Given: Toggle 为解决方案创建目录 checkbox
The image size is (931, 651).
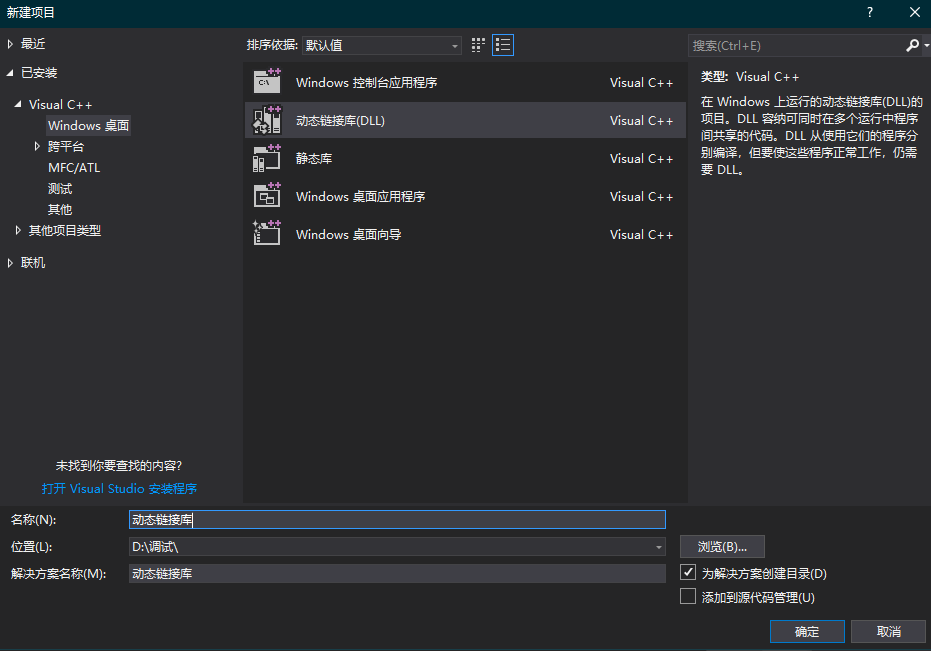Looking at the screenshot, I should tap(688, 573).
